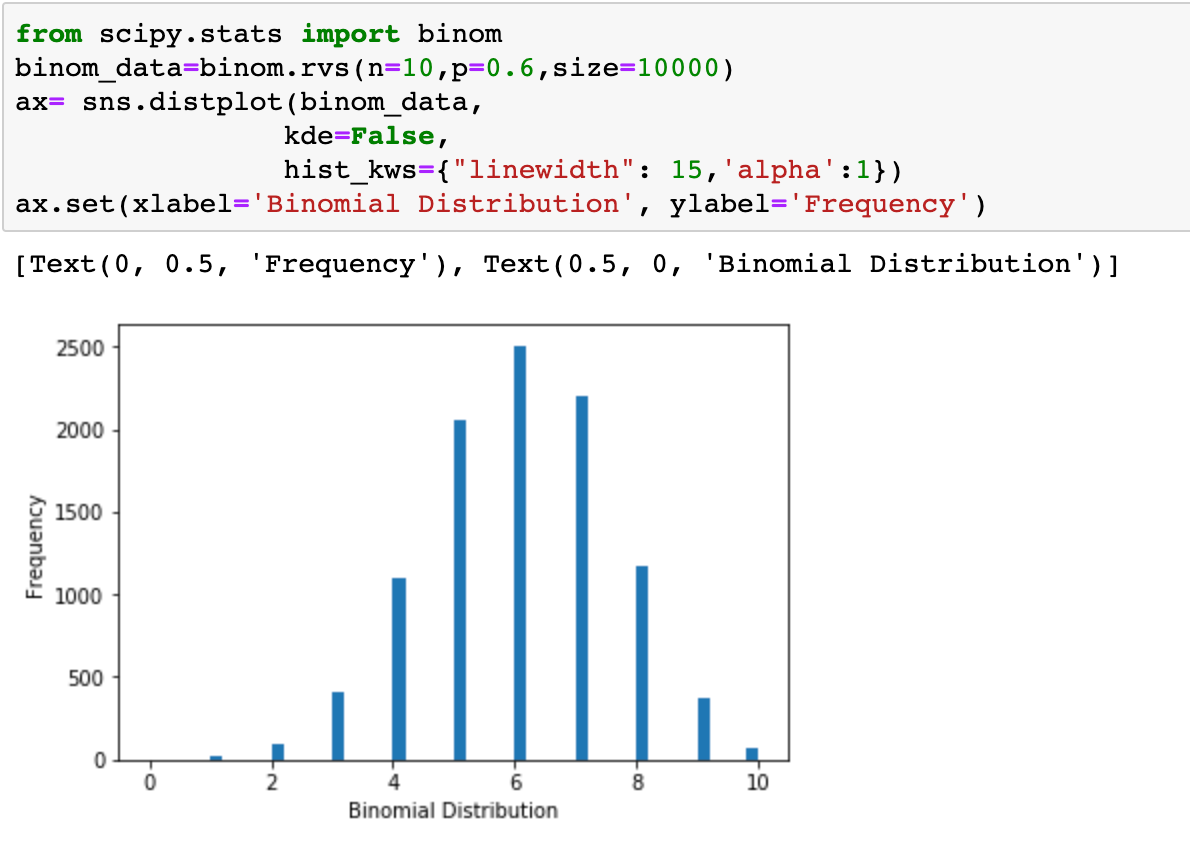Click the binom.rvs function call
Image resolution: width=1190 pixels, height=848 pixels.
270,67
